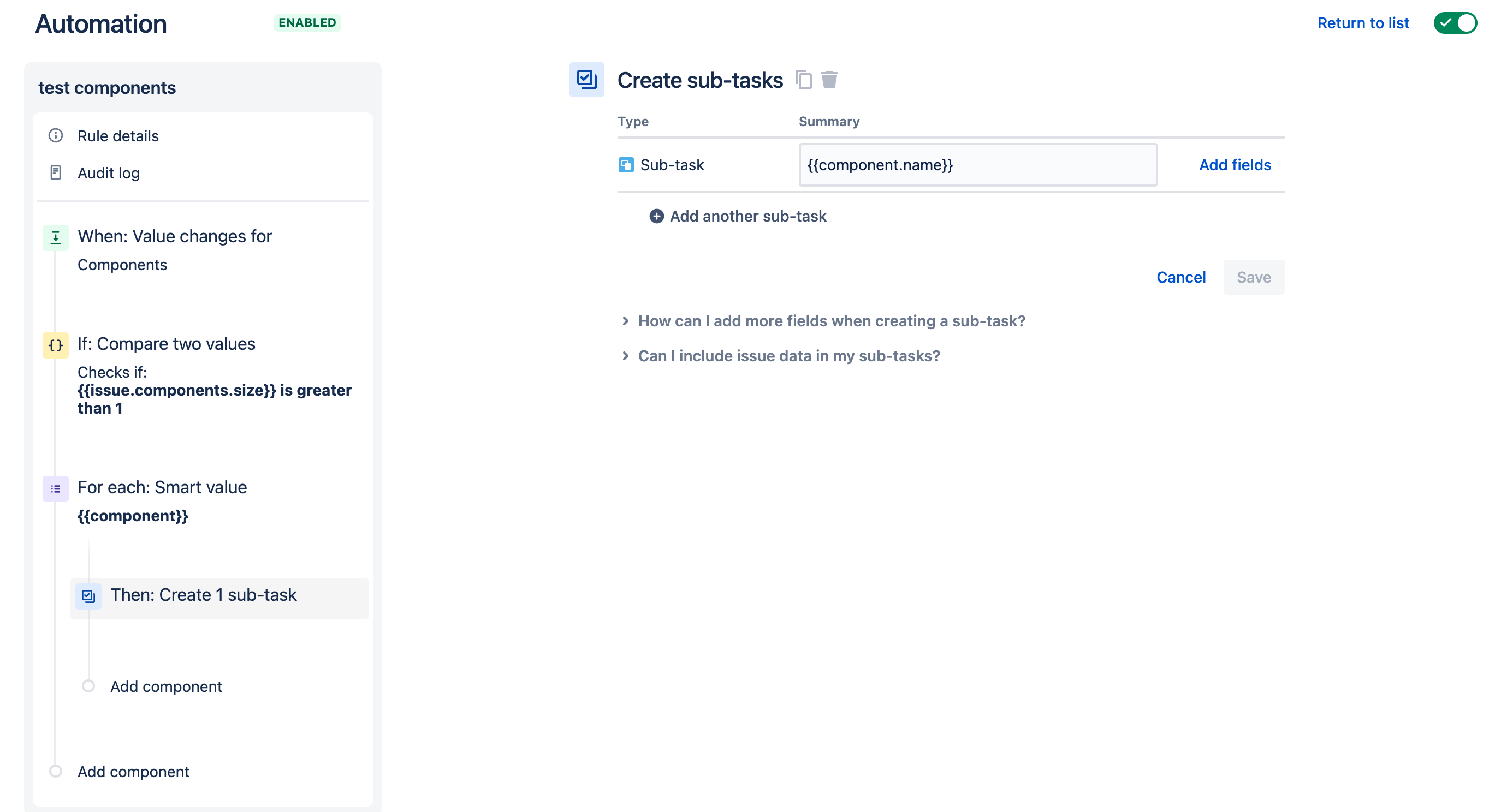Select the yellow 'If: Compare two values' condition icon

[56, 345]
